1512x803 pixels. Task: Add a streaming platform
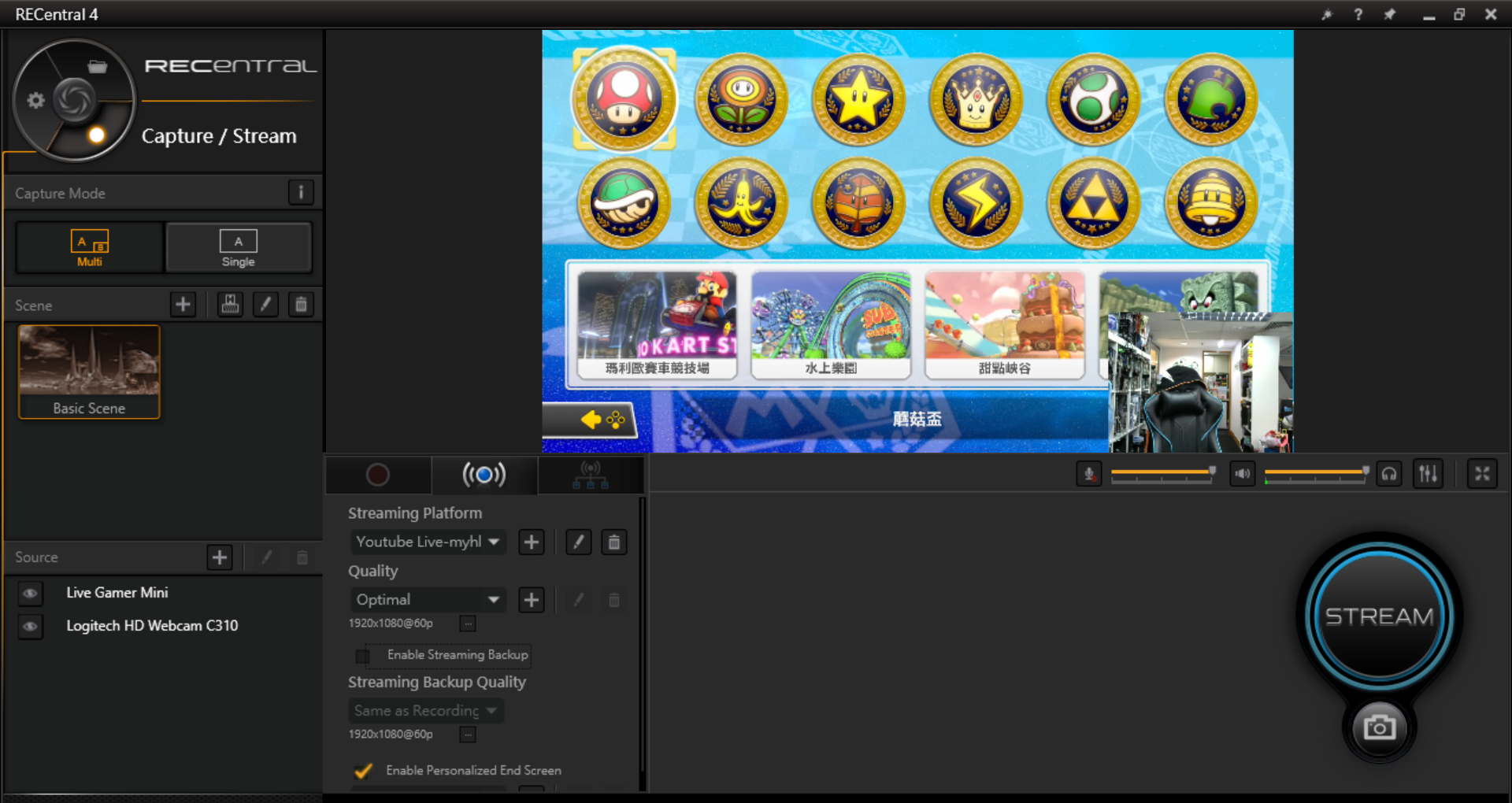(532, 542)
